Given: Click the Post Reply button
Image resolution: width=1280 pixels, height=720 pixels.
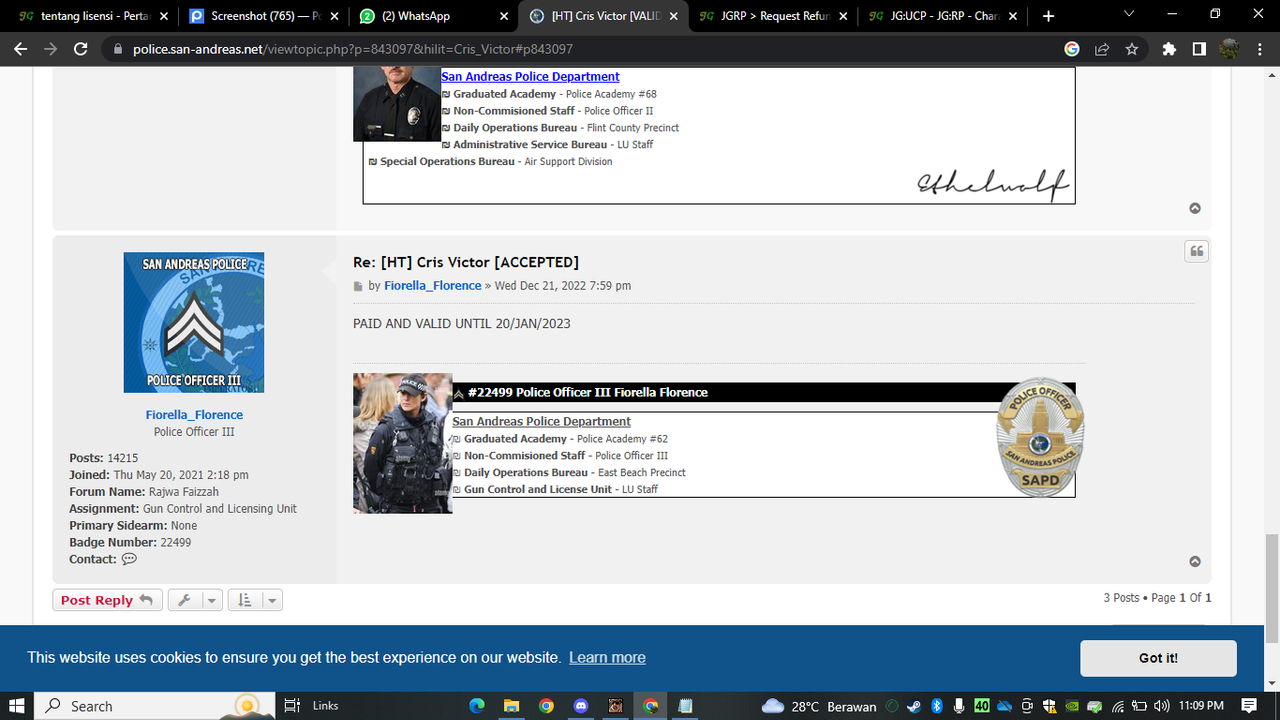Looking at the screenshot, I should point(107,600).
